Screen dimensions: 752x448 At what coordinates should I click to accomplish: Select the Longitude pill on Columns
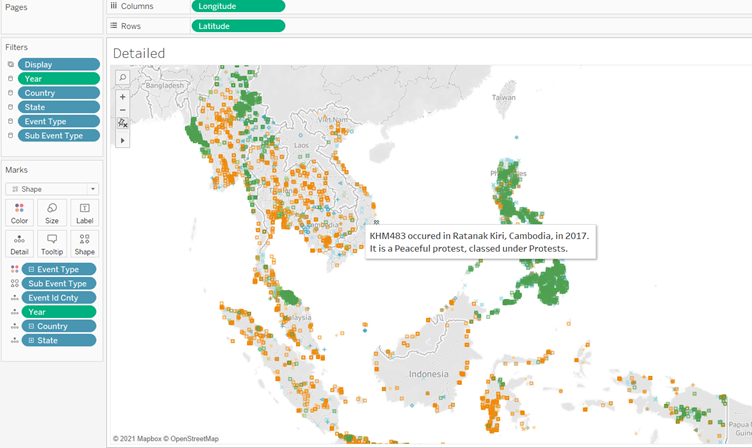coord(238,6)
